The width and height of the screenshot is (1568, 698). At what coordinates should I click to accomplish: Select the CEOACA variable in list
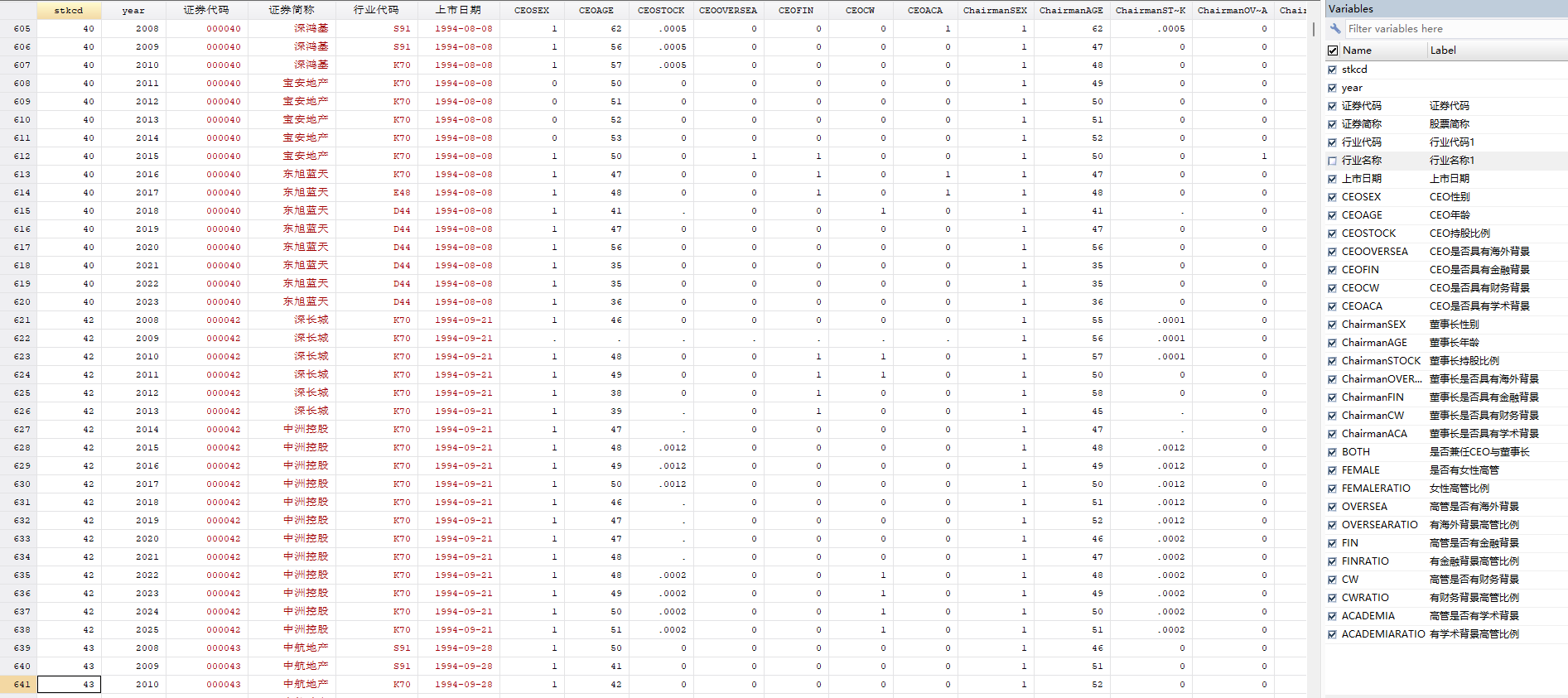[1362, 306]
